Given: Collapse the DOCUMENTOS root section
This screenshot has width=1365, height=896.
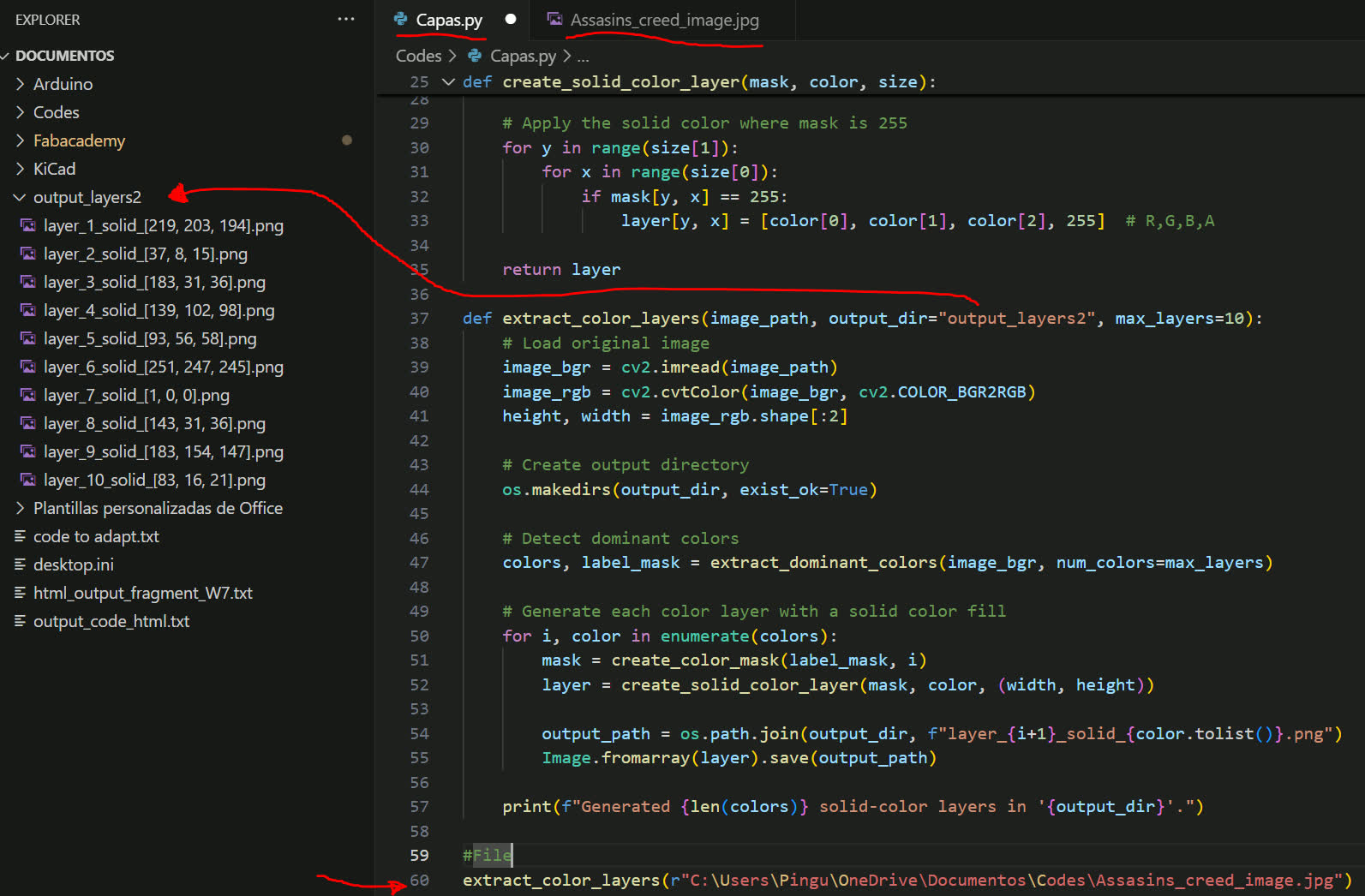Looking at the screenshot, I should pos(6,56).
